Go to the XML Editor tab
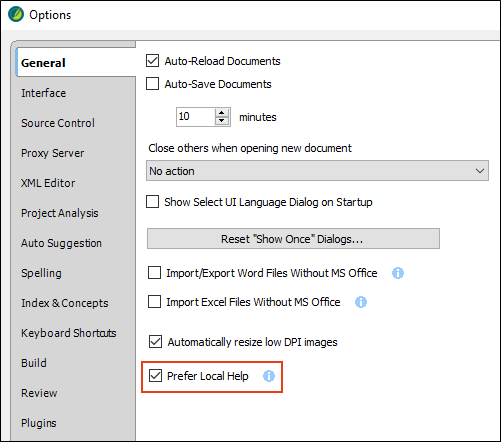501x442 pixels. (48, 183)
